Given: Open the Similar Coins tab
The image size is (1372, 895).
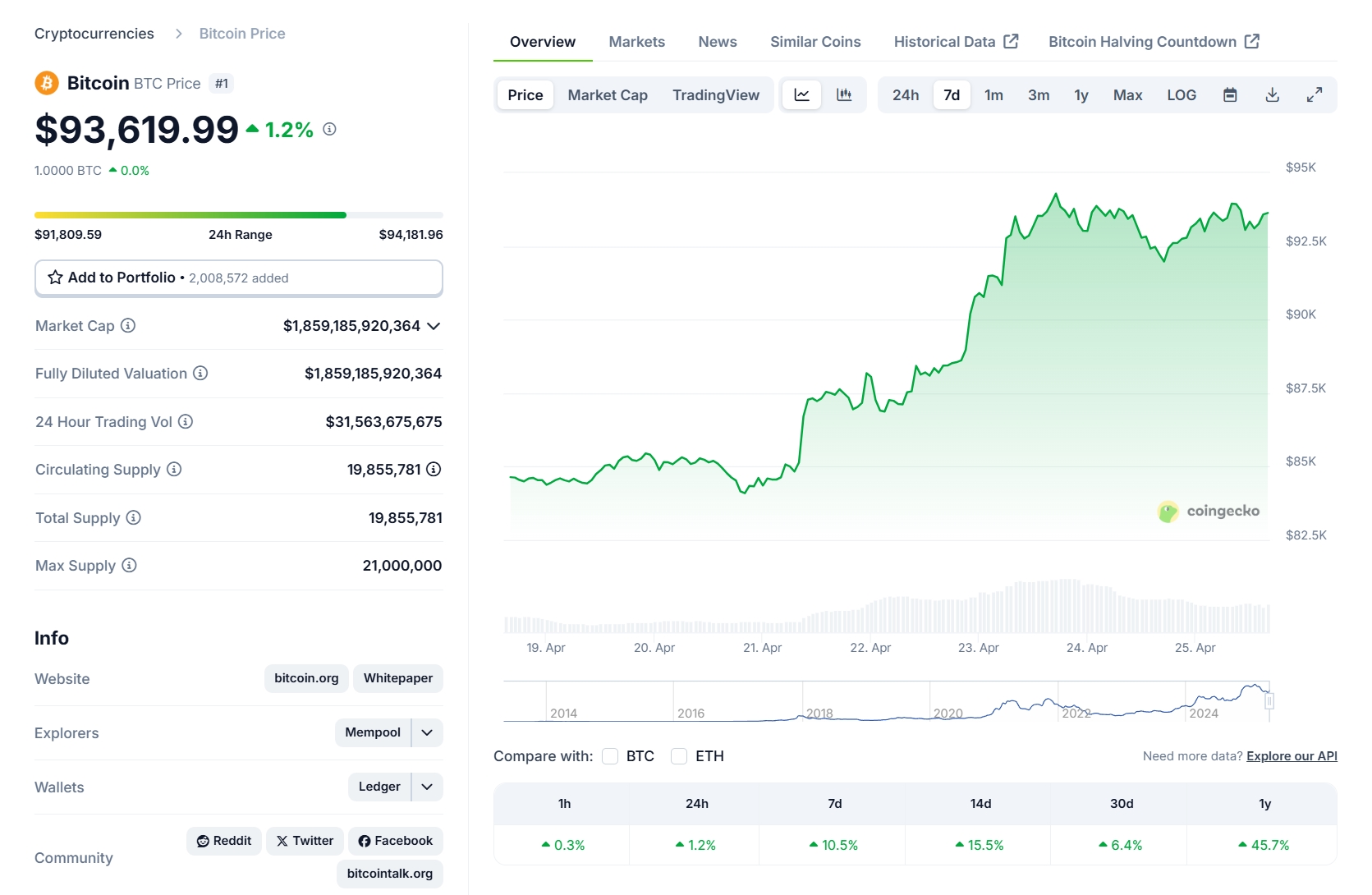Looking at the screenshot, I should coord(815,42).
